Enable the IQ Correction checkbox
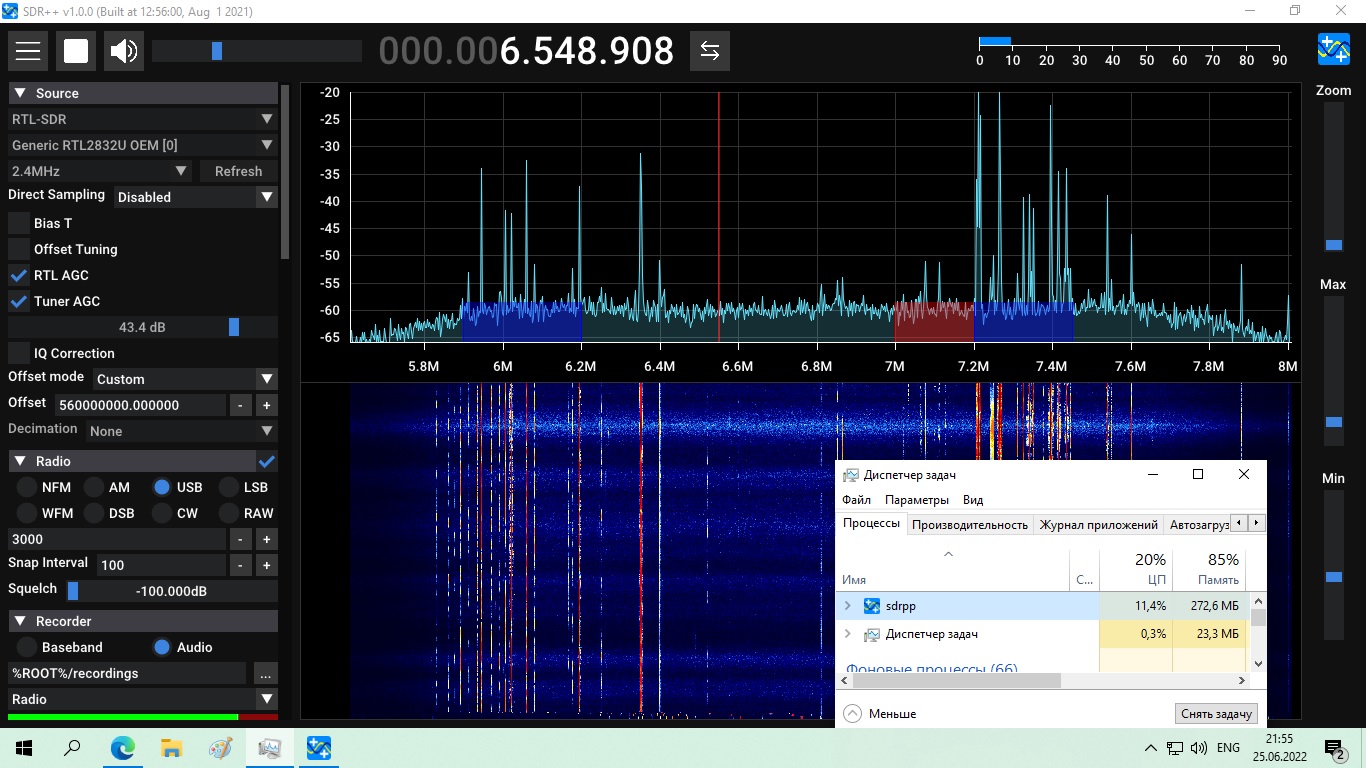The height and width of the screenshot is (768, 1366). tap(19, 353)
